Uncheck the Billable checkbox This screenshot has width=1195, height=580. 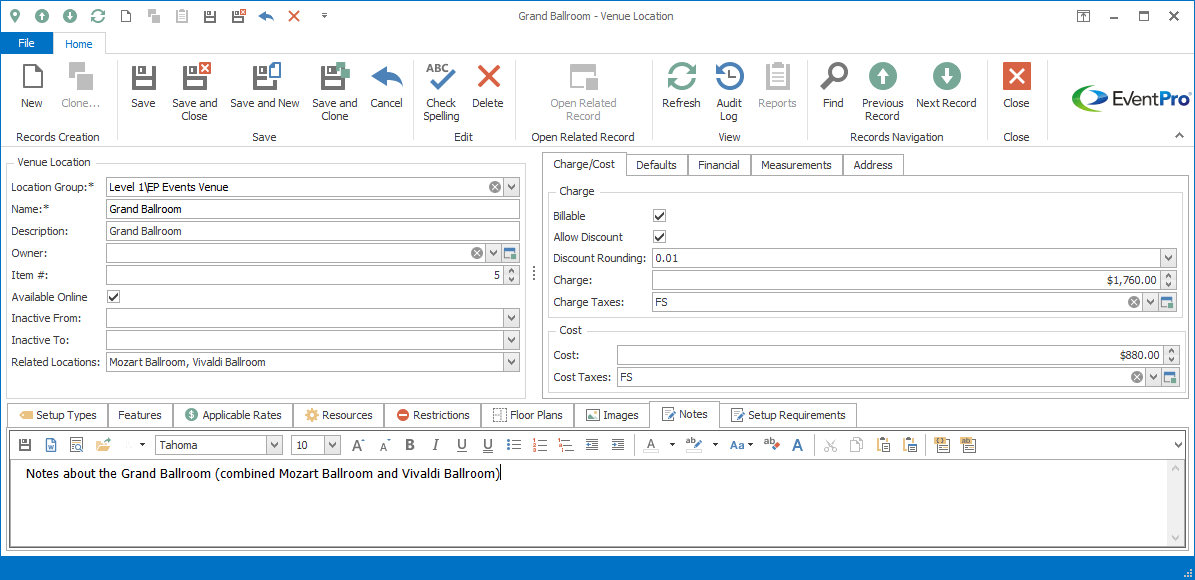660,216
